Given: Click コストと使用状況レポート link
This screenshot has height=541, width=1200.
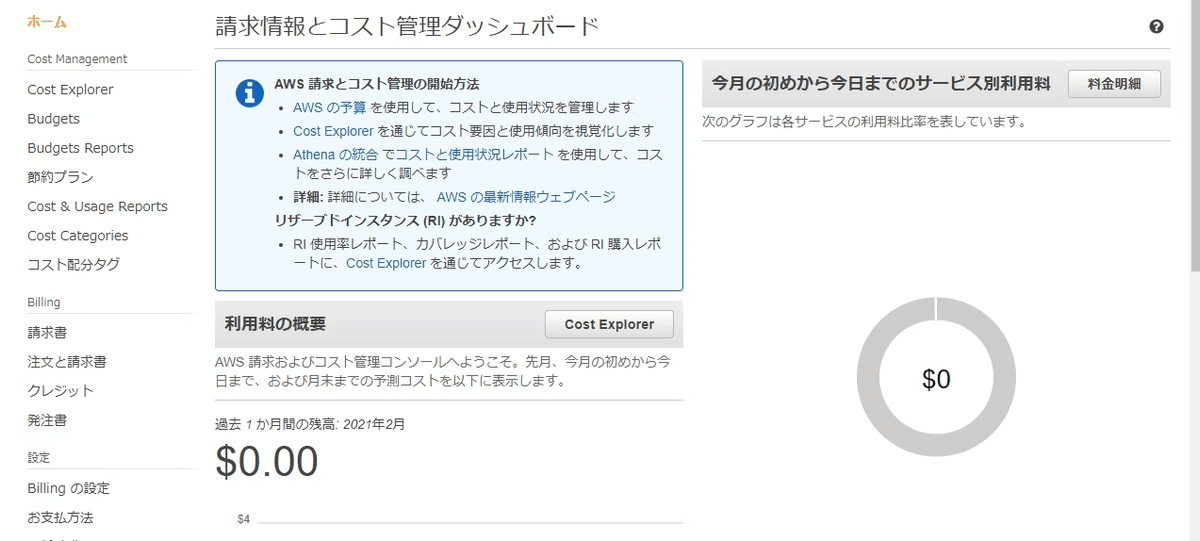Looking at the screenshot, I should 474,155.
